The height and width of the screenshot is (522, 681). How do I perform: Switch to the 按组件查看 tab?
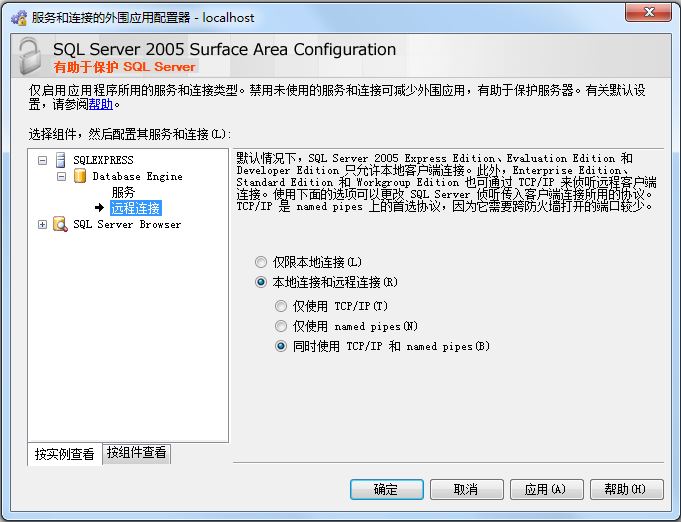tap(136, 453)
